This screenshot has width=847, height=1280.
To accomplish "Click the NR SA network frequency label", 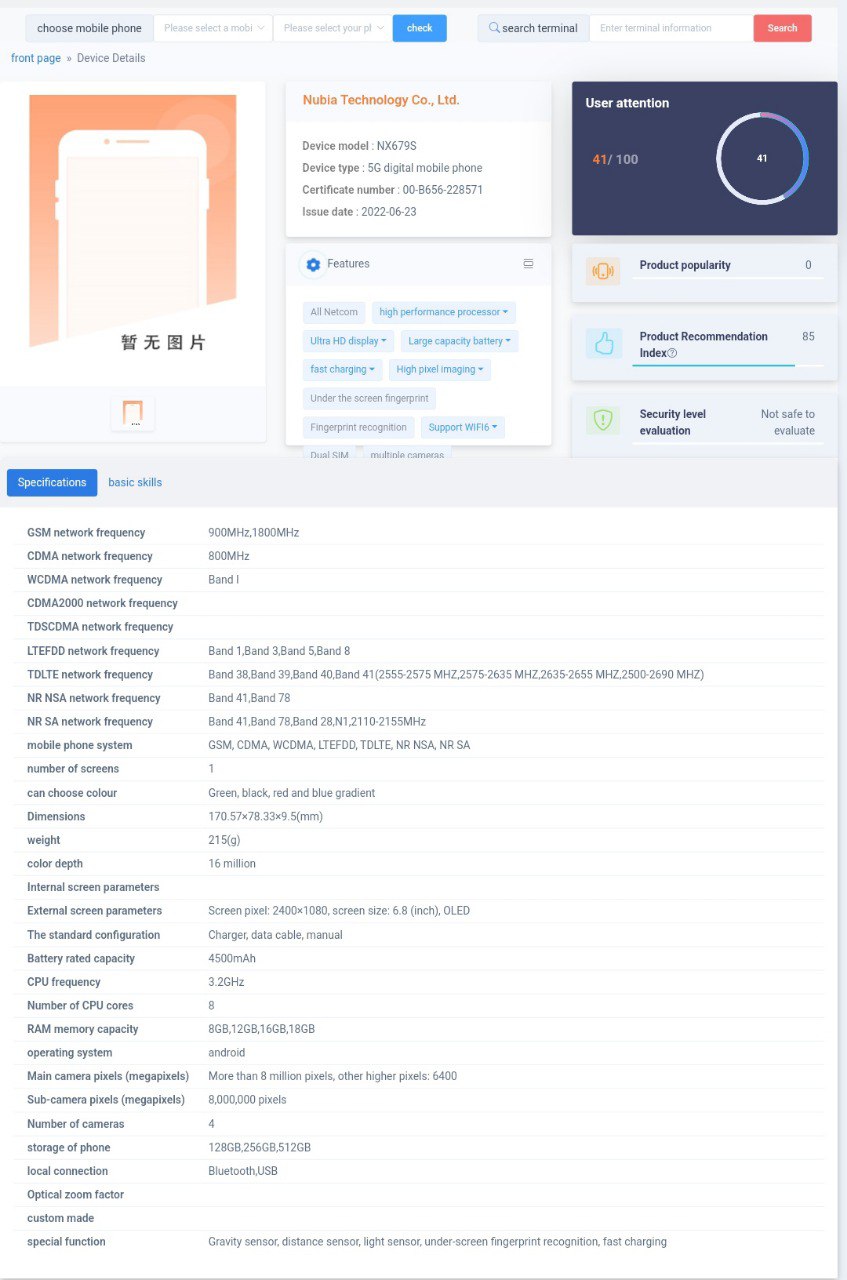I will pos(90,722).
